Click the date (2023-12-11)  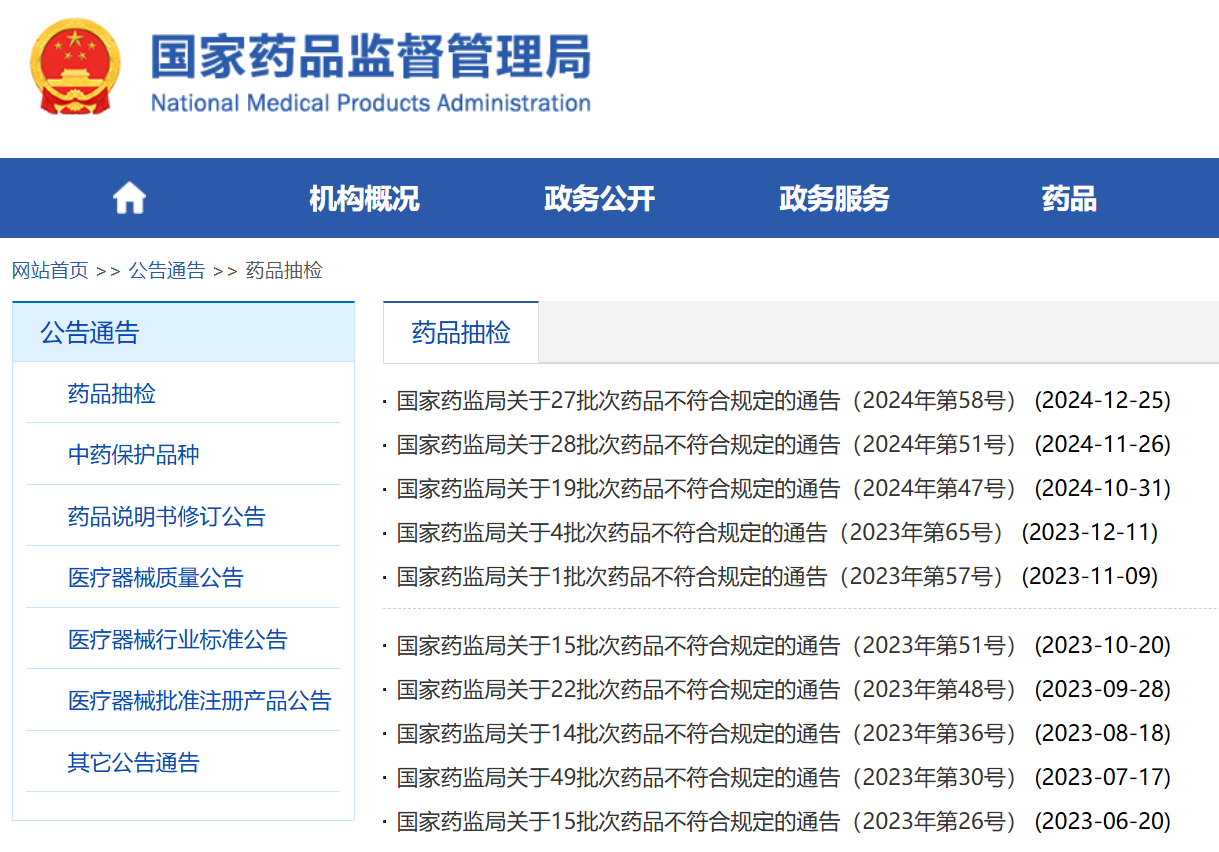point(1090,532)
